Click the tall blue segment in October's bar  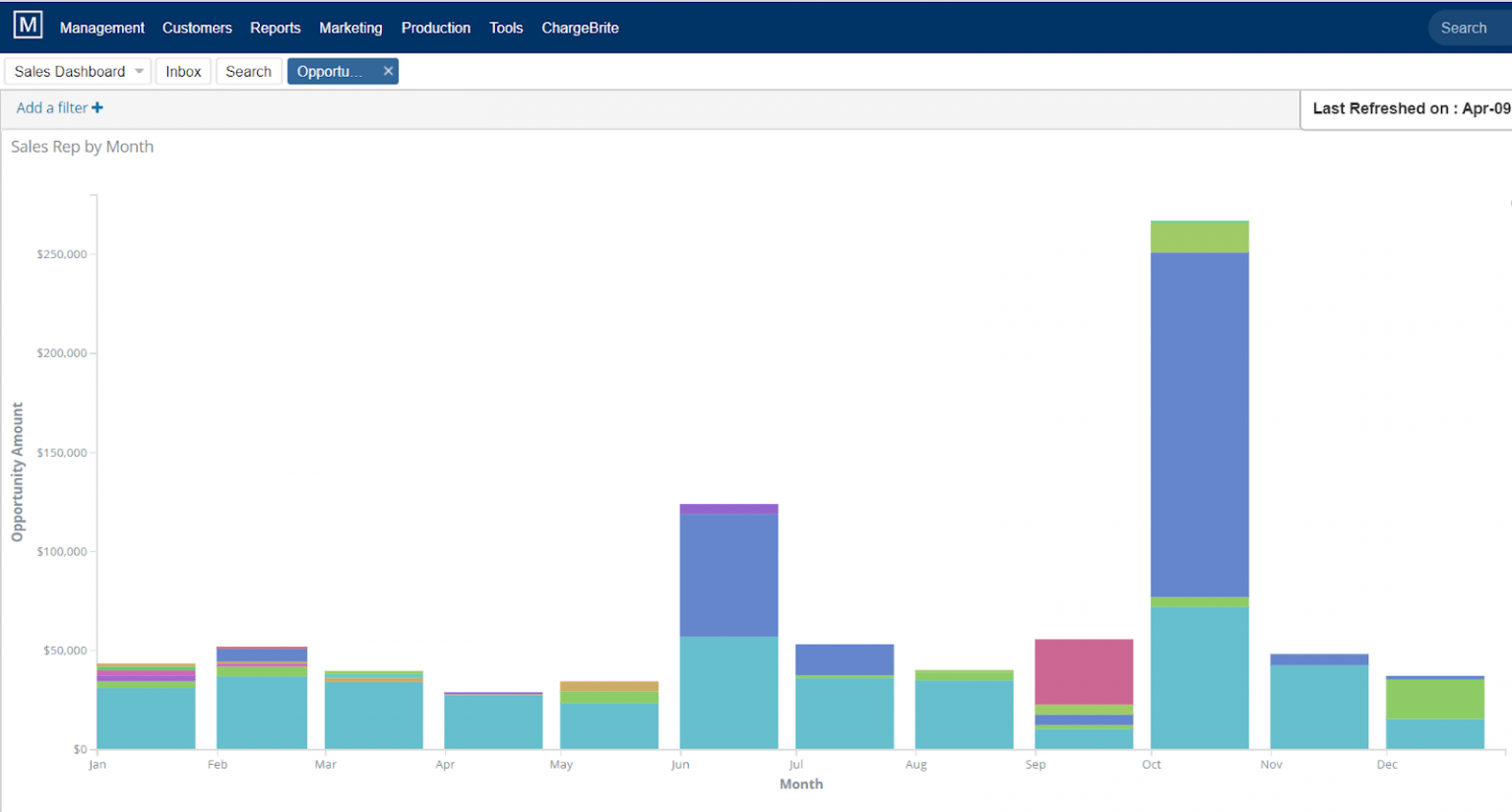[x=1199, y=423]
